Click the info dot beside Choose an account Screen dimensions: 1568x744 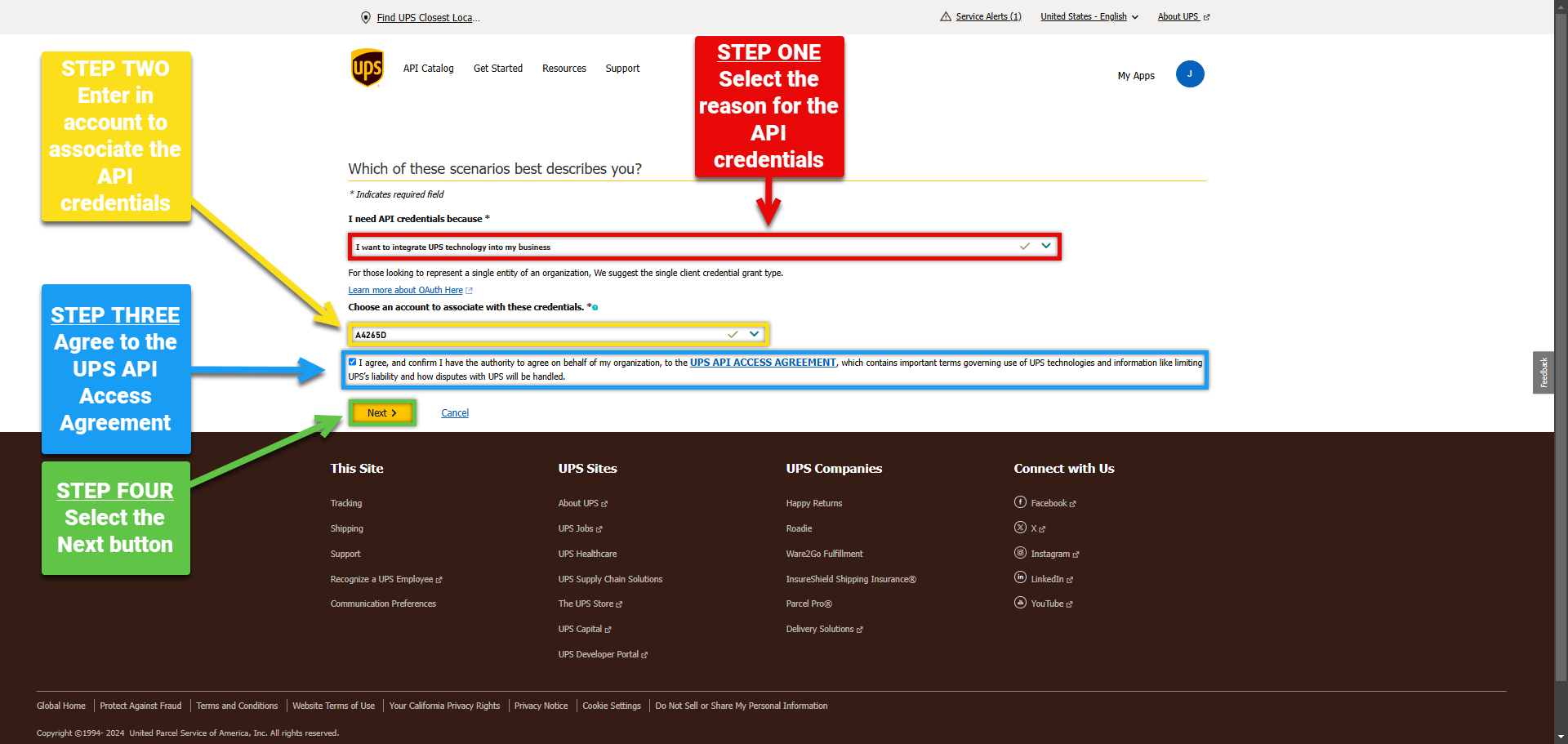click(595, 308)
